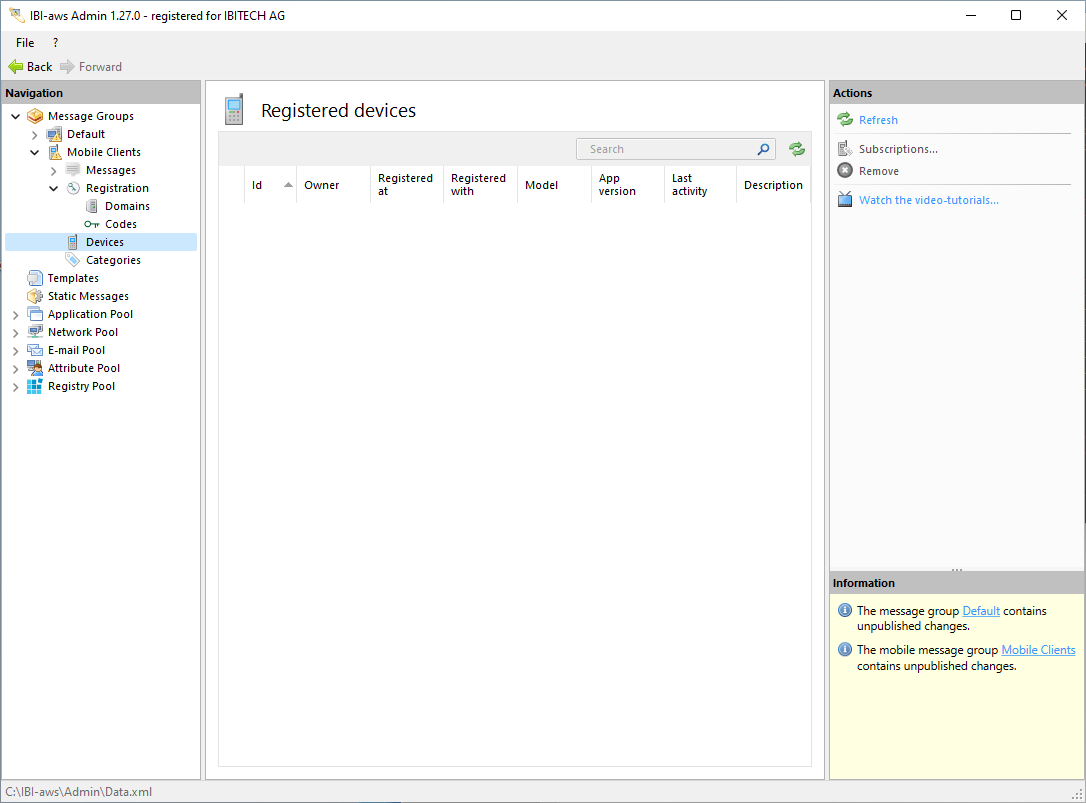1086x803 pixels.
Task: Expand the Application Pool node
Action: 16,315
